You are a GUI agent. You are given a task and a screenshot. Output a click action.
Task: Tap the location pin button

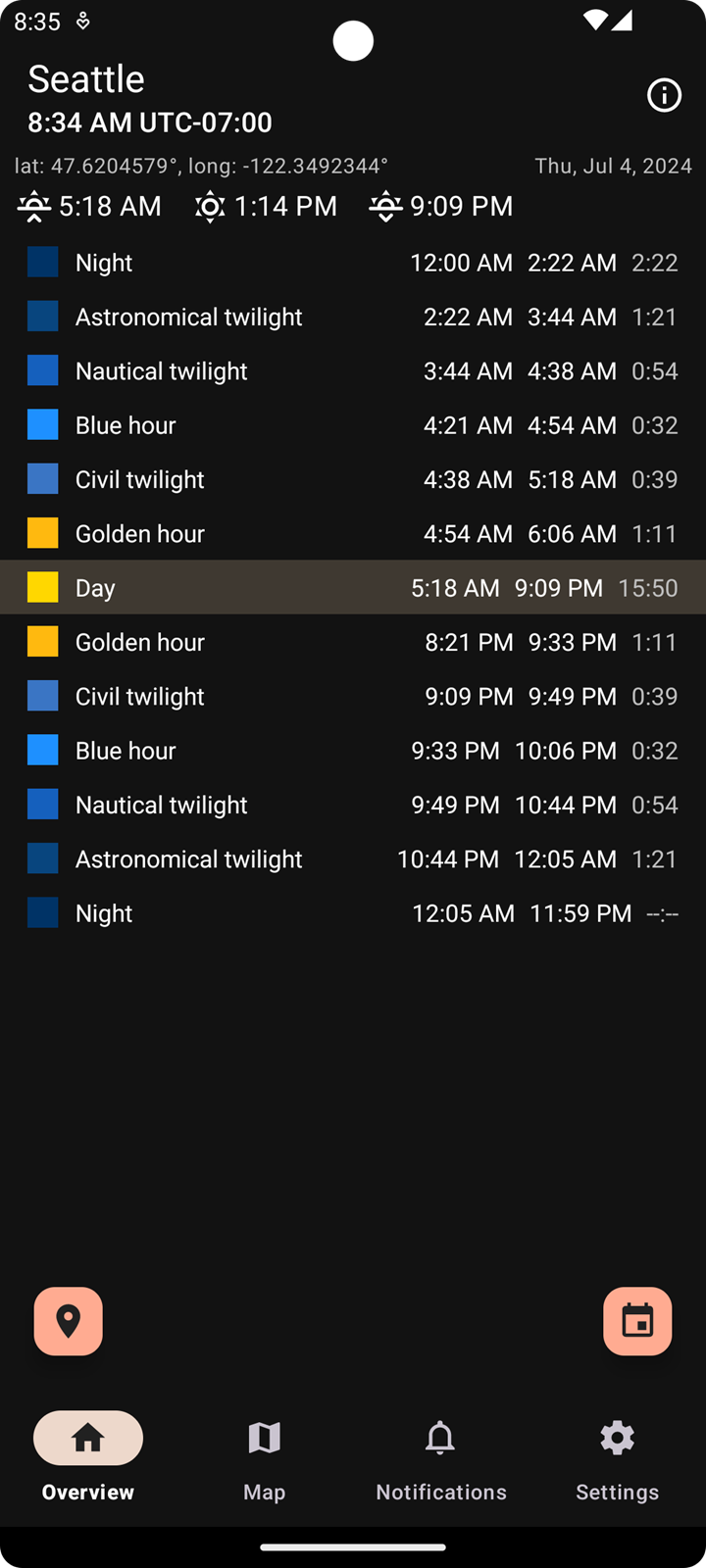(x=69, y=1321)
